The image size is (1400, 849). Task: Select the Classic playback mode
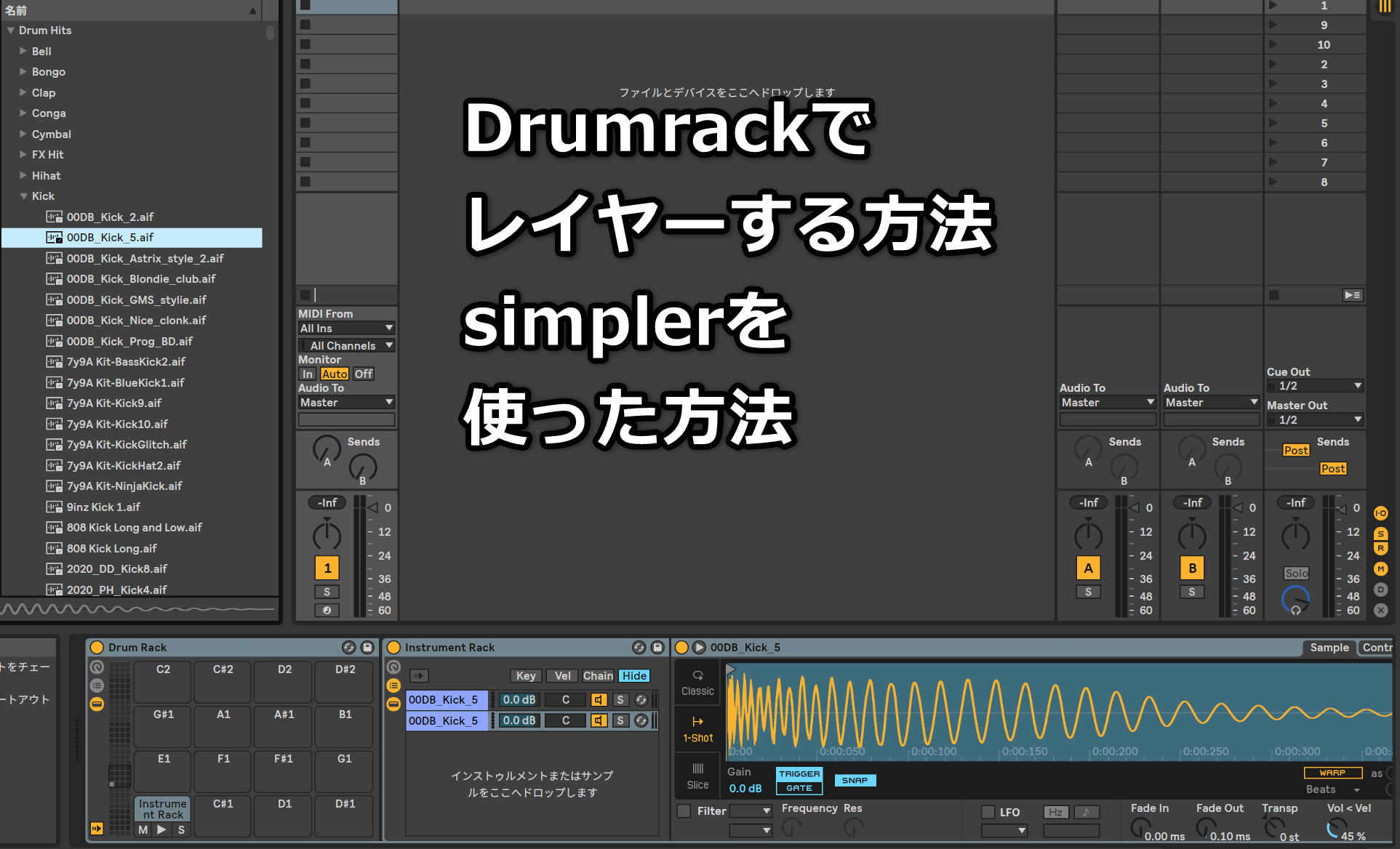tap(697, 683)
